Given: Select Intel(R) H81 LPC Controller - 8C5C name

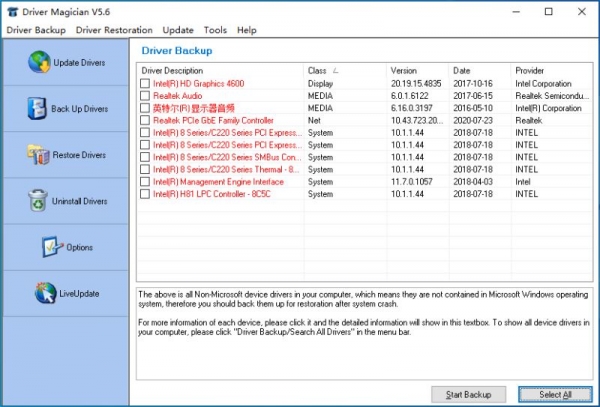Looking at the screenshot, I should (212, 194).
